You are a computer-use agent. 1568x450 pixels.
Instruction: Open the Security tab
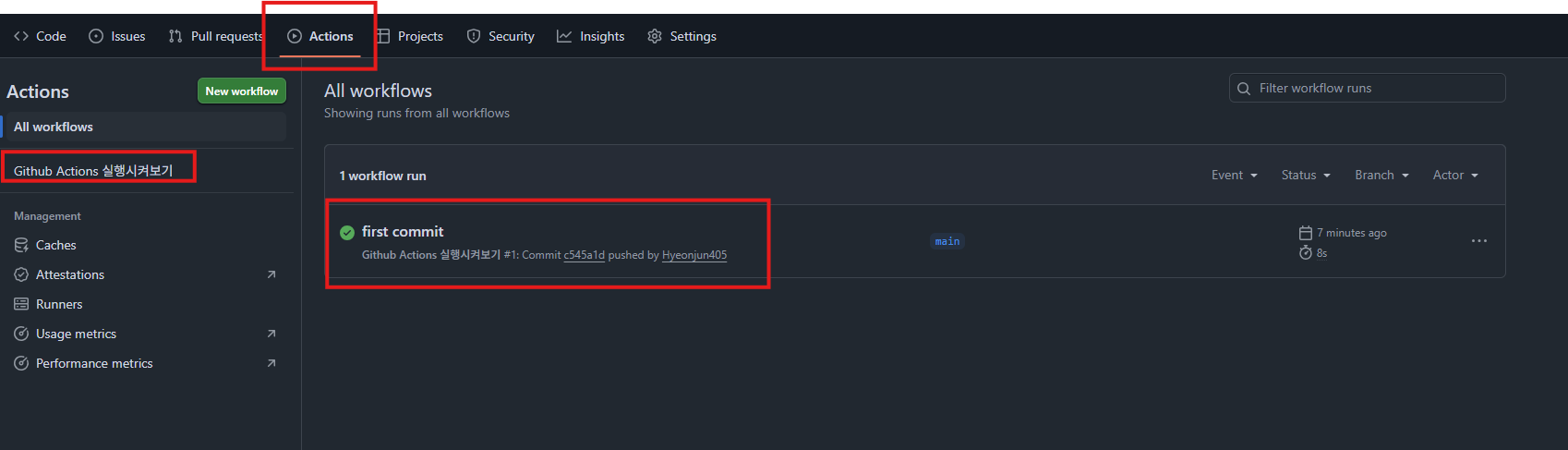pyautogui.click(x=501, y=36)
